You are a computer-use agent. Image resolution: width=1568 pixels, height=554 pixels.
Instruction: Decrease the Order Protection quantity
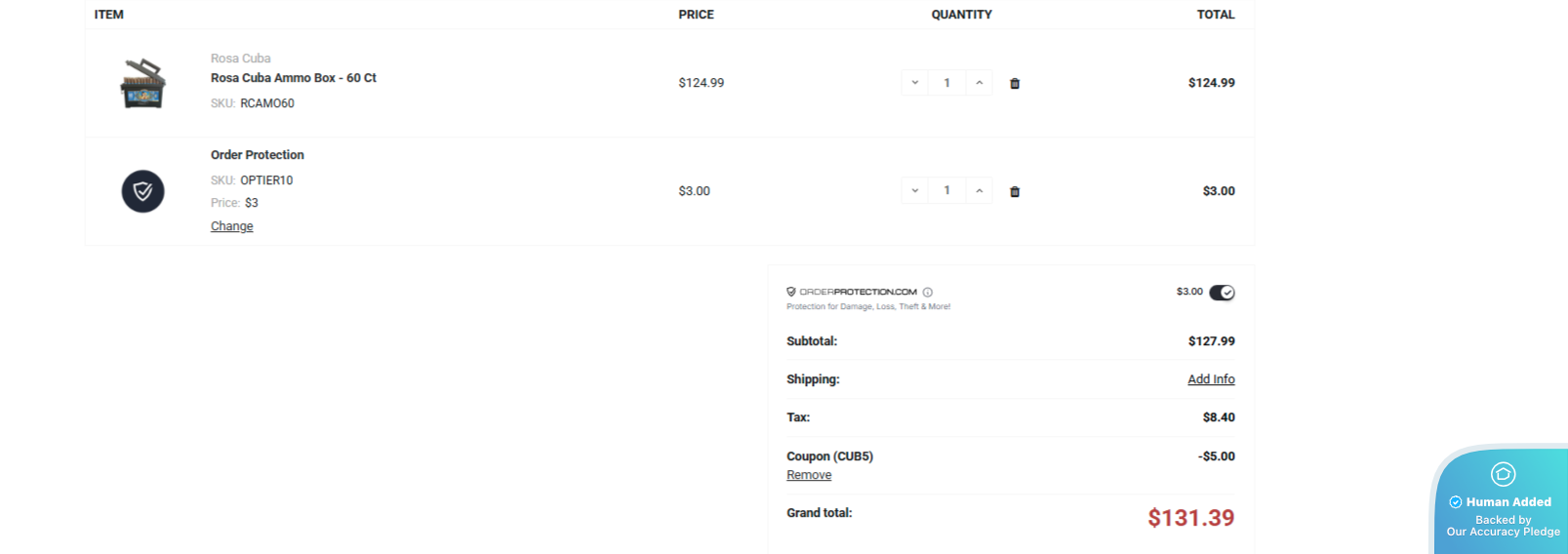coord(915,191)
